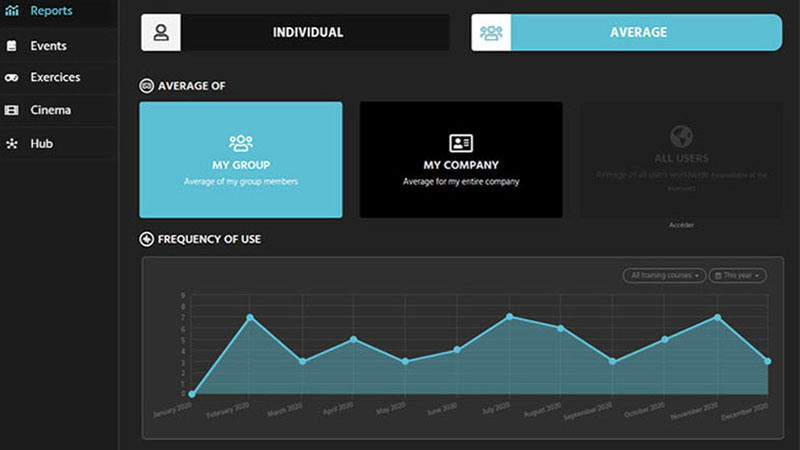Click the Exercices VR headset icon
Viewport: 800px width, 450px height.
tap(12, 78)
